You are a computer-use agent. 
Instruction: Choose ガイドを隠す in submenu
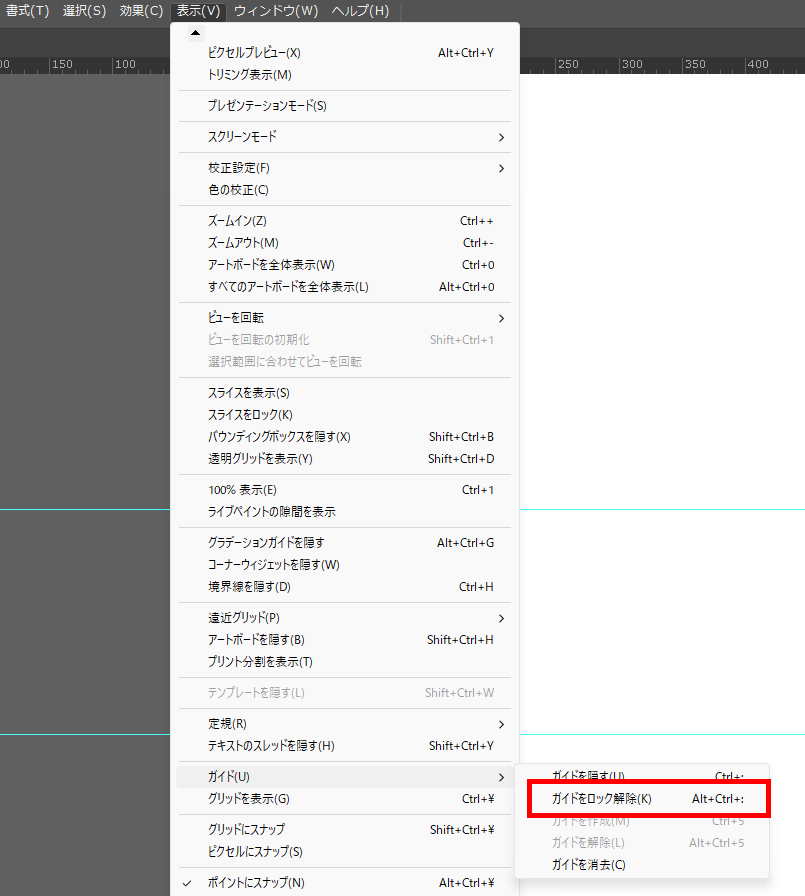pos(588,776)
